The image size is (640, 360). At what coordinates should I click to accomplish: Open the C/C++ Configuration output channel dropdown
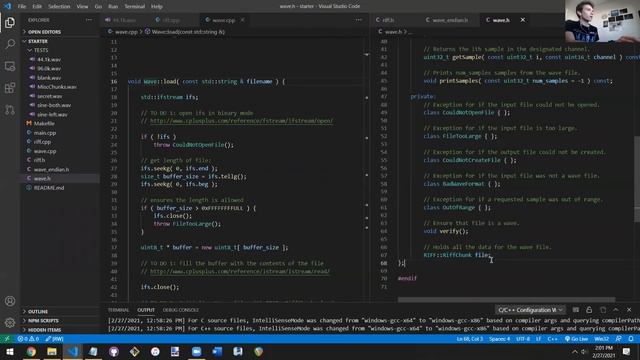530,310
